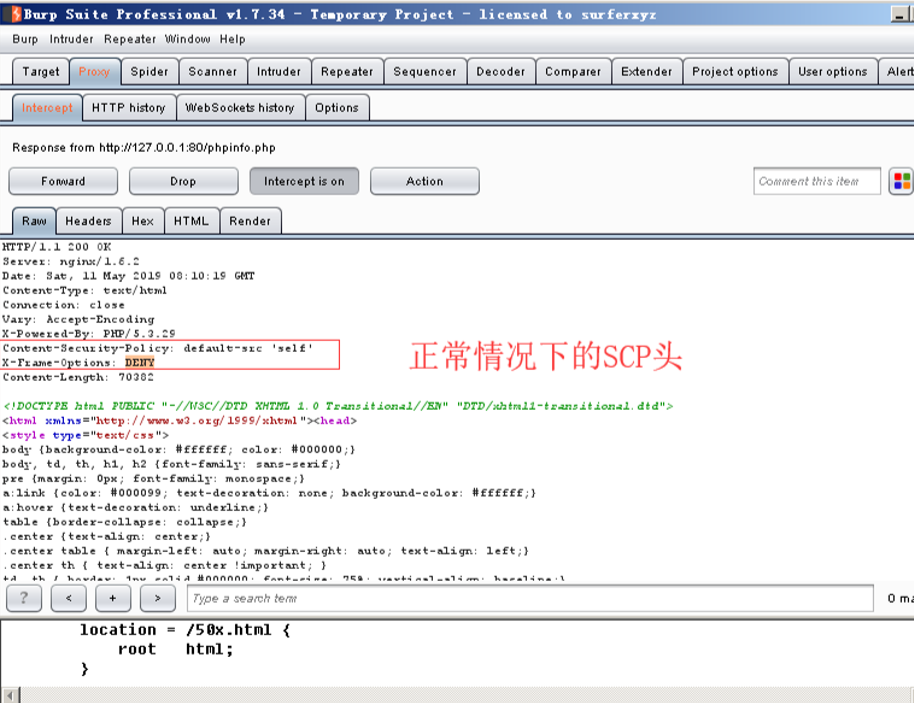The image size is (914, 703).
Task: Switch to the HTTP history tab
Action: coord(128,107)
